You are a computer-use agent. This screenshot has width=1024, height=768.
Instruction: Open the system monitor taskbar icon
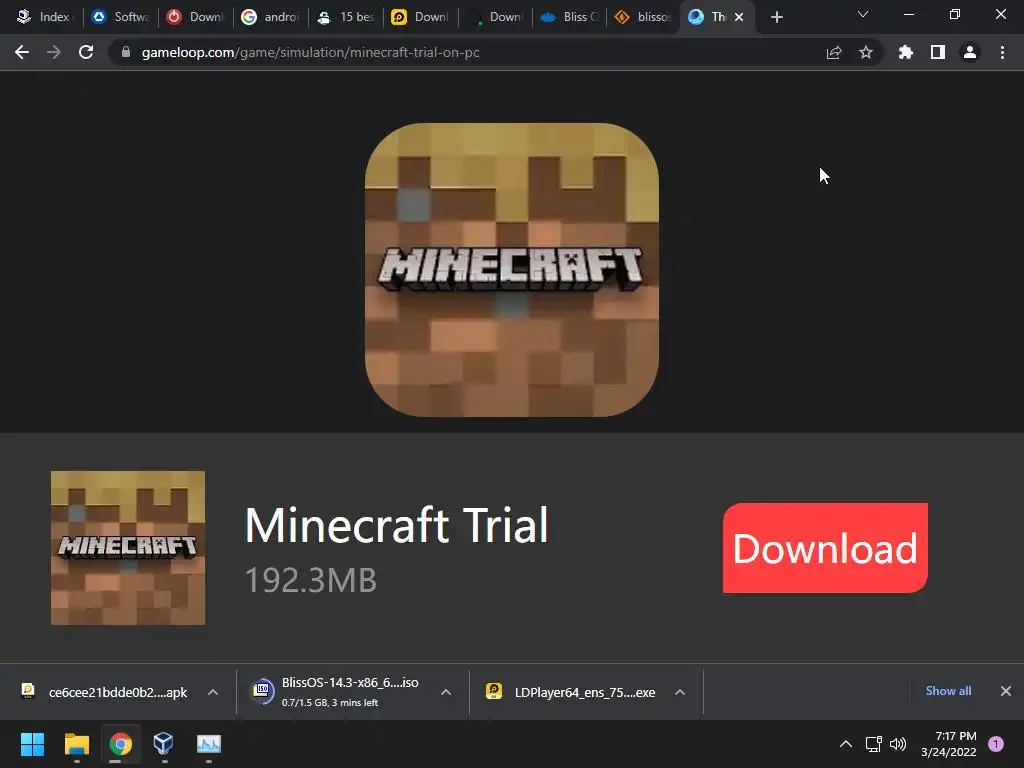(209, 744)
